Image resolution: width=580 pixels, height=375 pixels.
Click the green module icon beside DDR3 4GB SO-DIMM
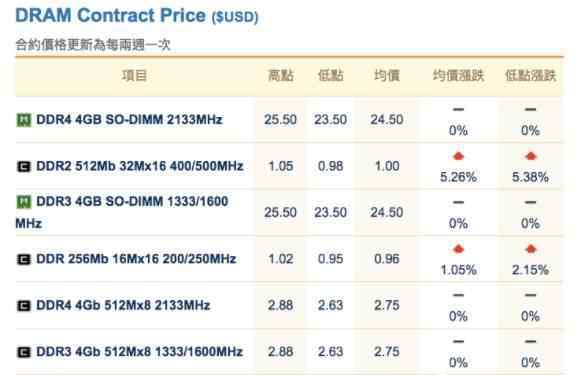(24, 202)
